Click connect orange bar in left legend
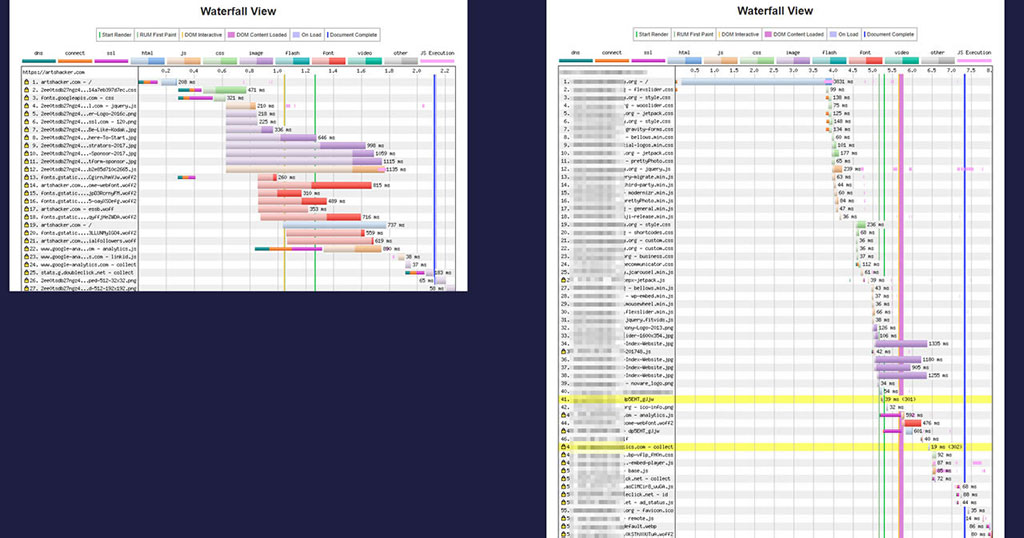The width and height of the screenshot is (1024, 538). click(x=75, y=61)
